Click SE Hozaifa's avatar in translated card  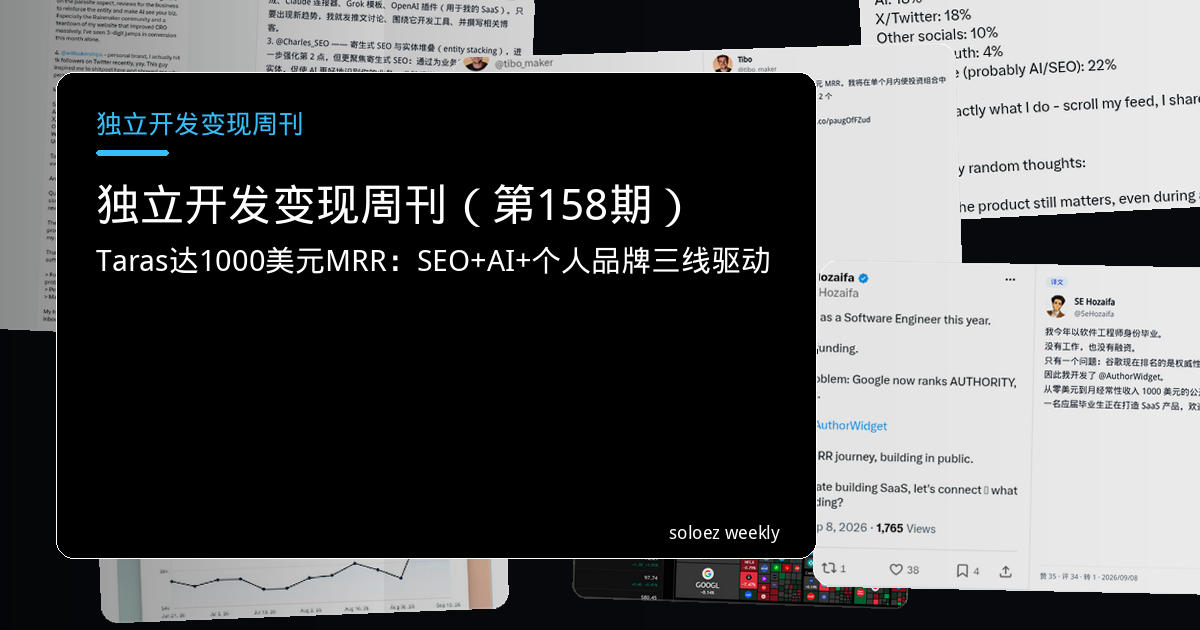click(x=1057, y=307)
